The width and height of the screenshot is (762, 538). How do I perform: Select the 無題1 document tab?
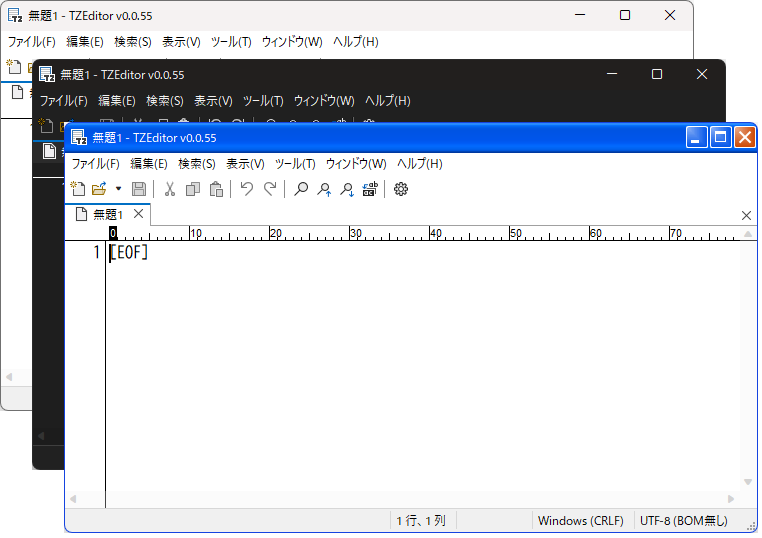(107, 215)
